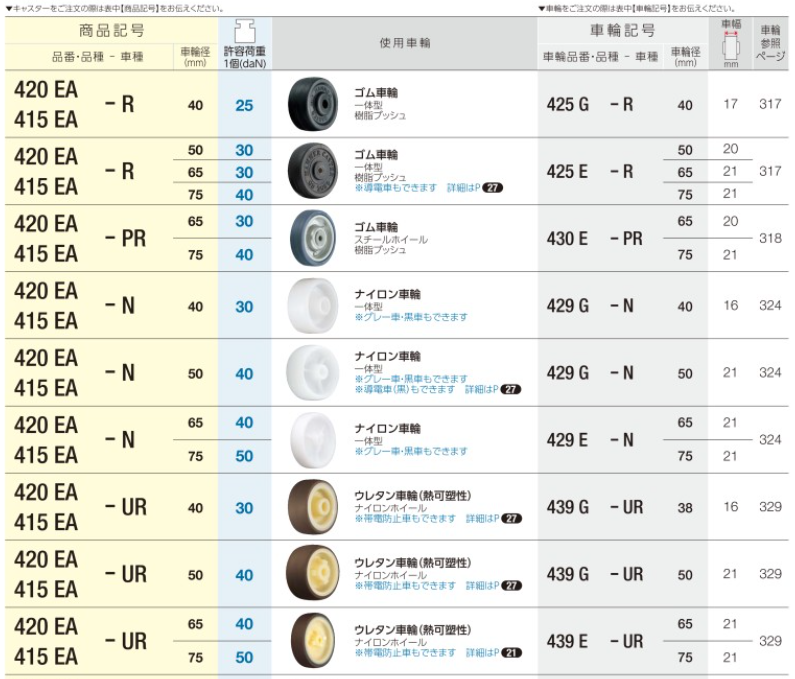
Task: Click the 商品記号 column header
Action: (111, 31)
